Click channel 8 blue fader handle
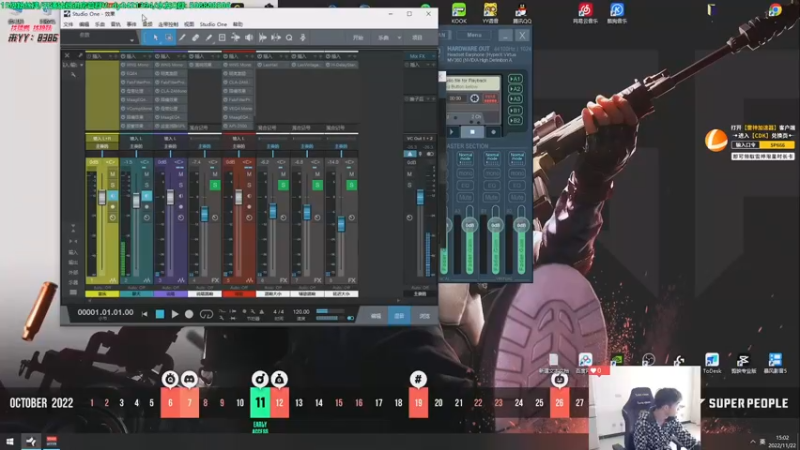 (x=341, y=223)
